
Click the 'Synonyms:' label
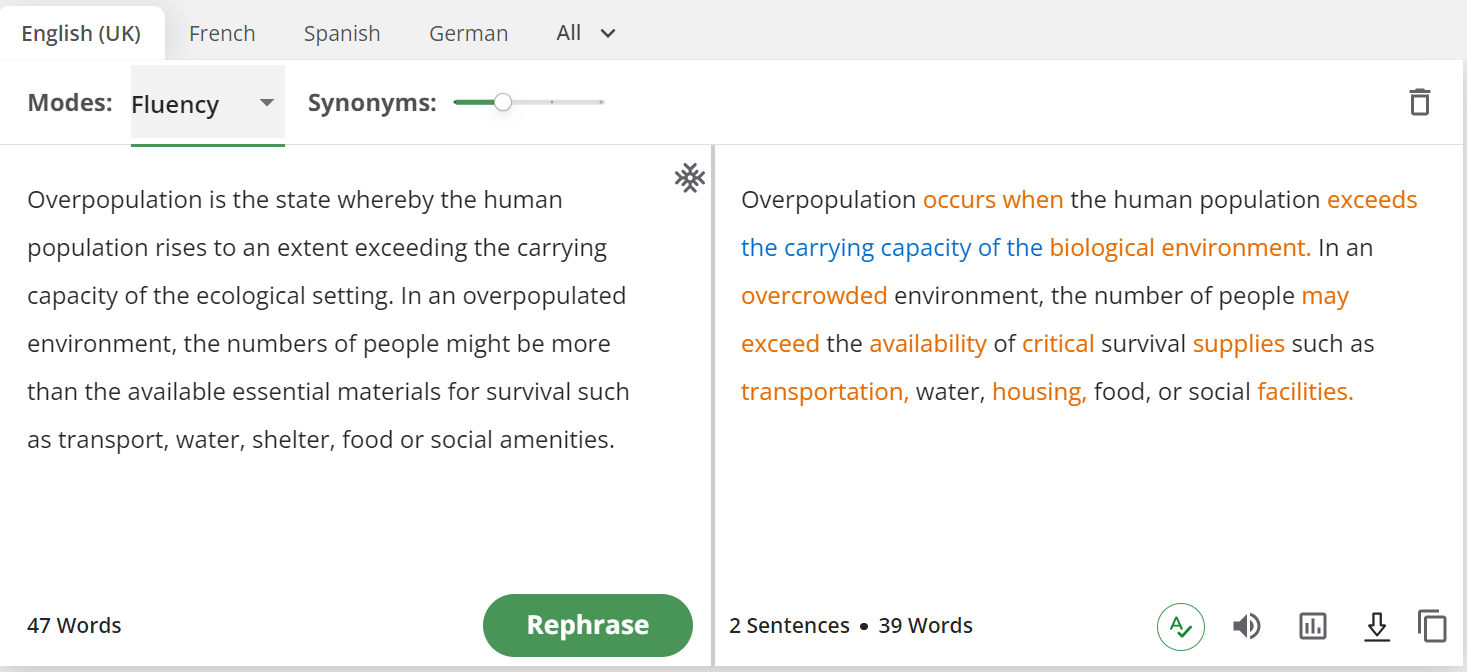click(x=372, y=103)
